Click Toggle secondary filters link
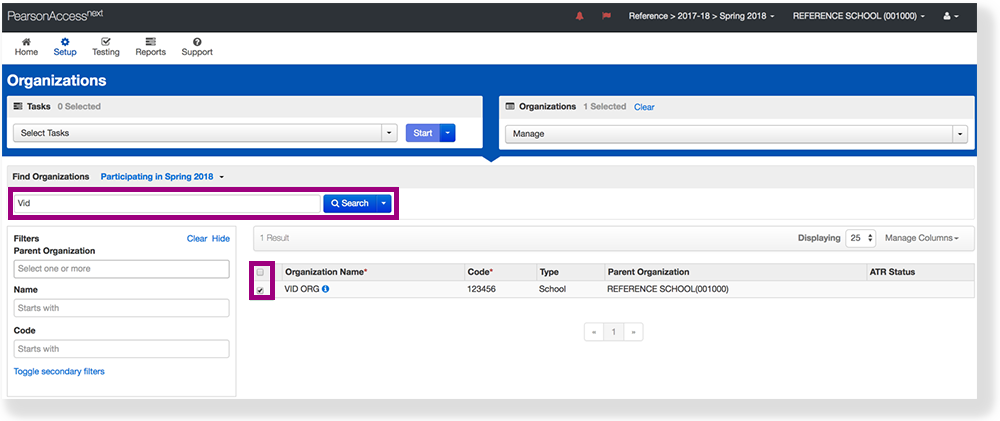This screenshot has width=1000, height=421. (x=59, y=371)
